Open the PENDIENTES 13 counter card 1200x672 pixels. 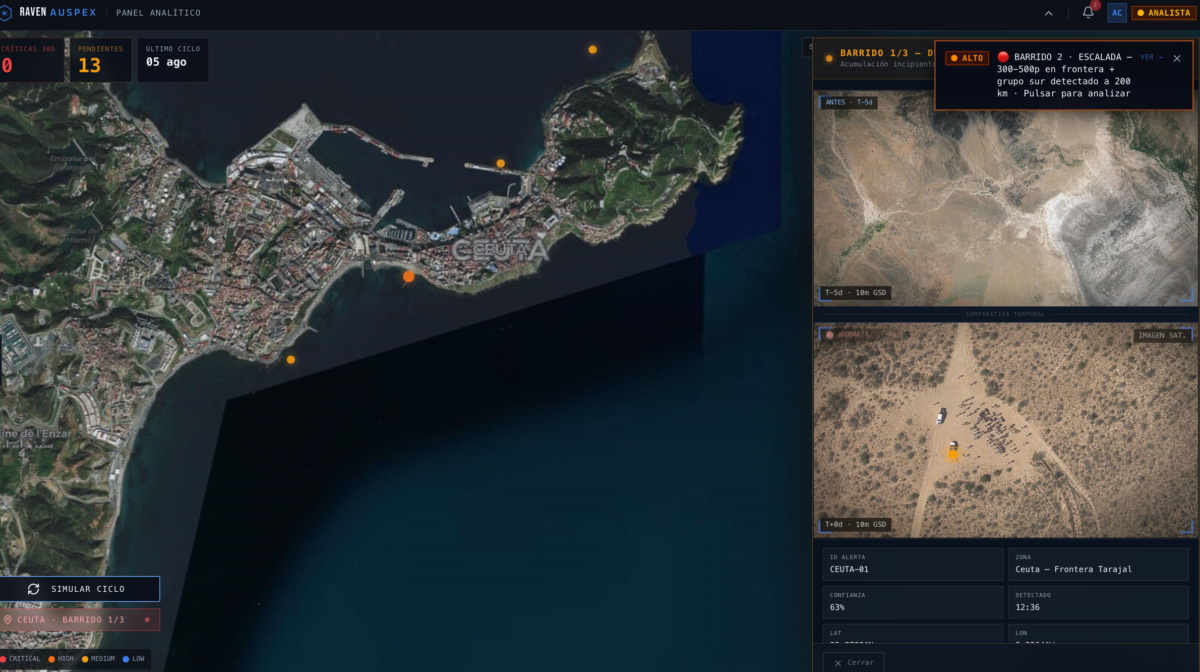point(100,60)
